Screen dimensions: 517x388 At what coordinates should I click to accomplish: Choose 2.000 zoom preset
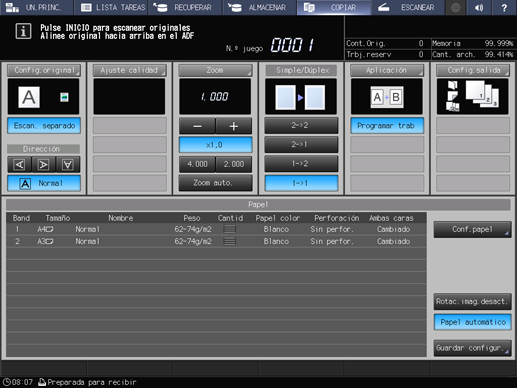click(x=234, y=164)
